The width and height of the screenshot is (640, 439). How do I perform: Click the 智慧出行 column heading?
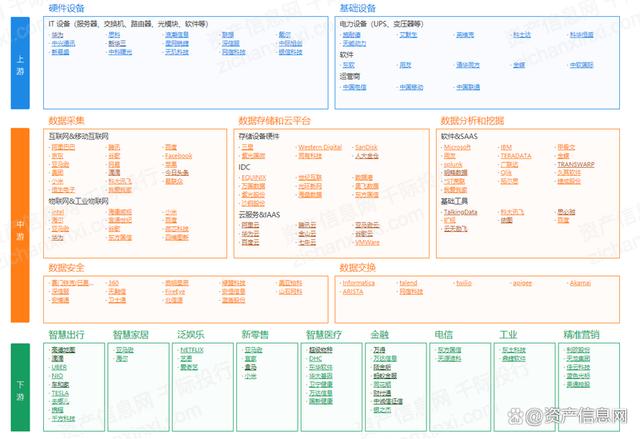point(66,335)
